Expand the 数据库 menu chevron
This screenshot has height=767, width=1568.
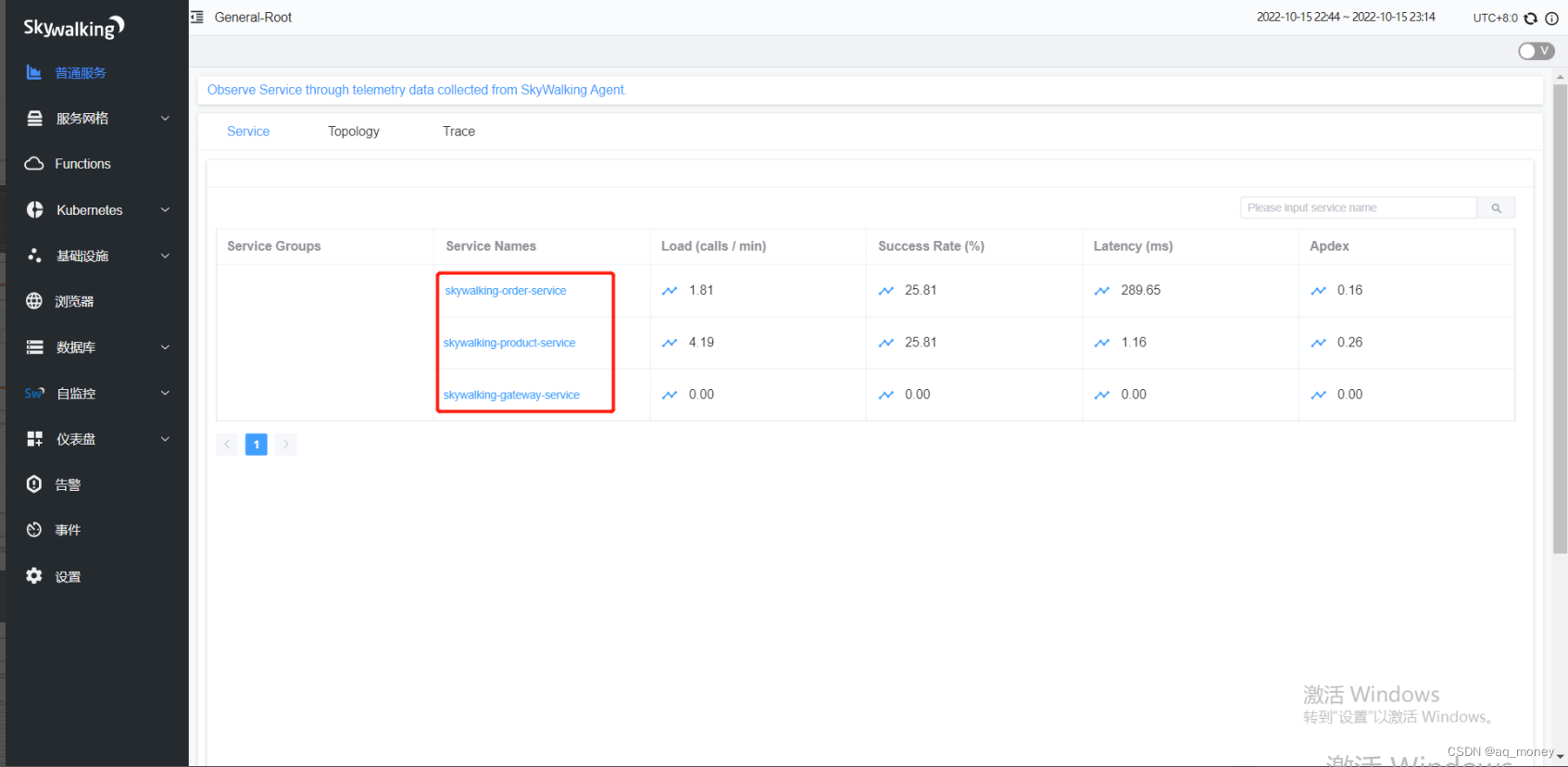pos(165,347)
